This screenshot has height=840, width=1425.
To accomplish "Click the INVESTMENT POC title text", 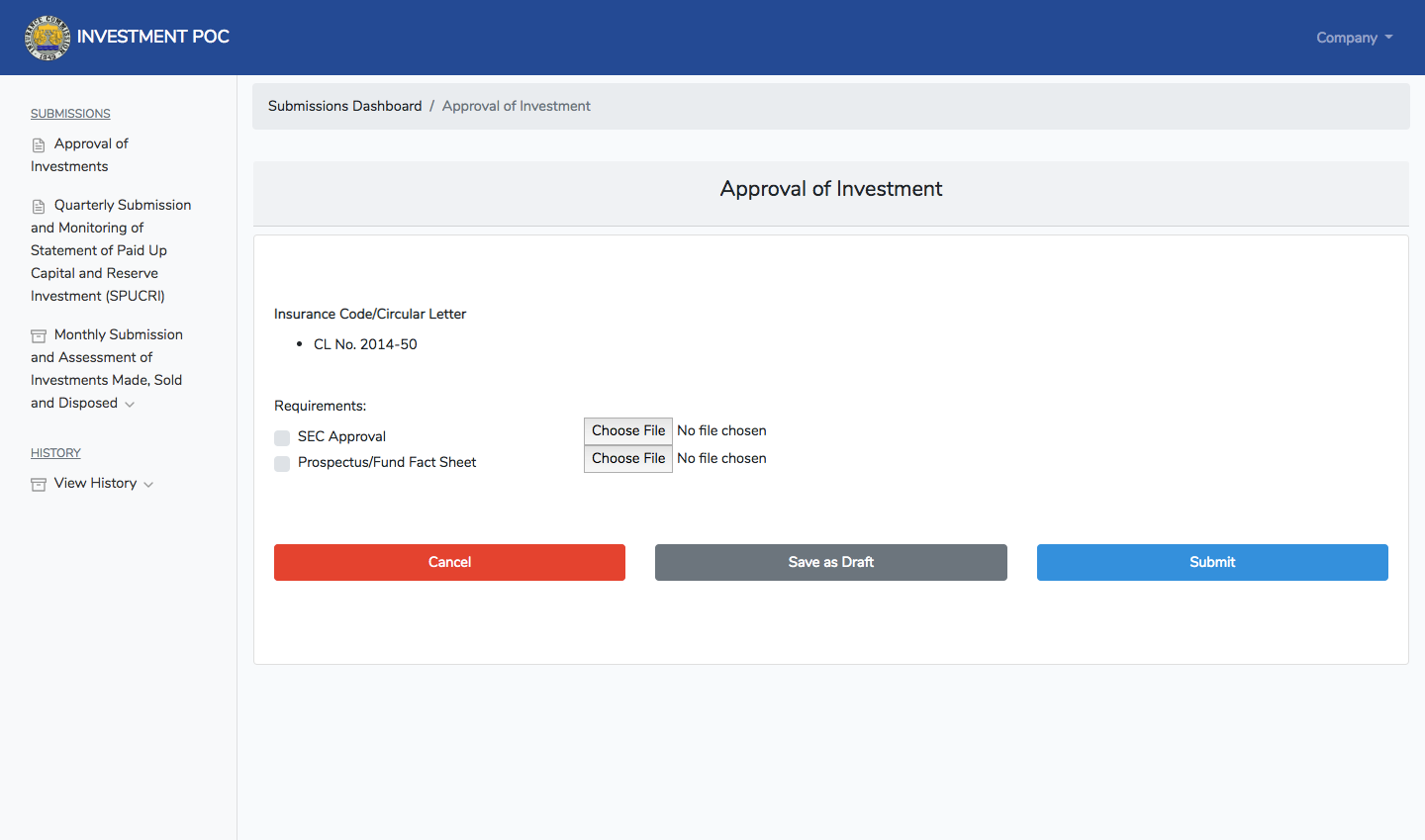I will [153, 37].
